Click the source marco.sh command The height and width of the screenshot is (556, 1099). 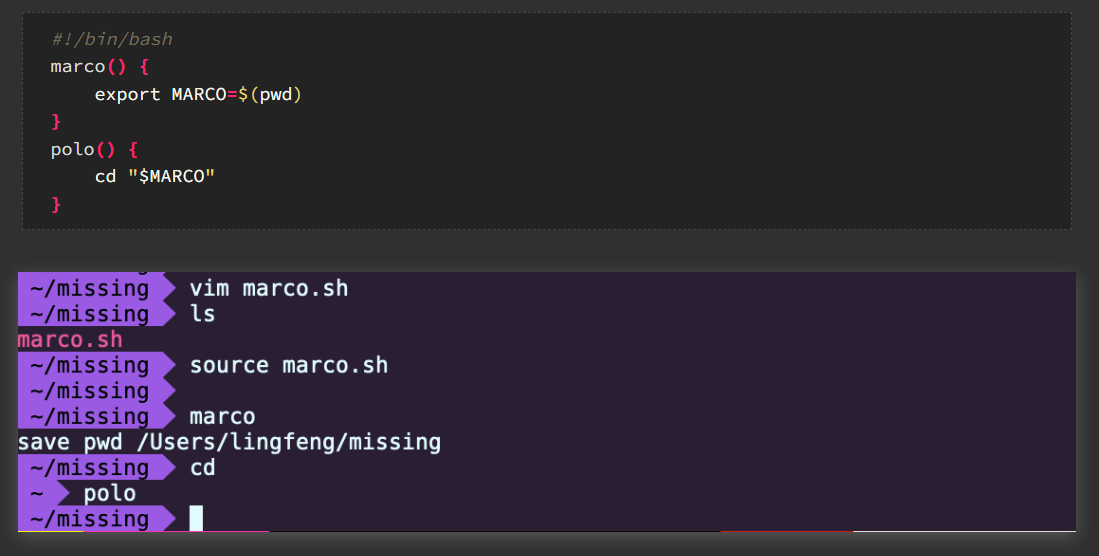[288, 365]
